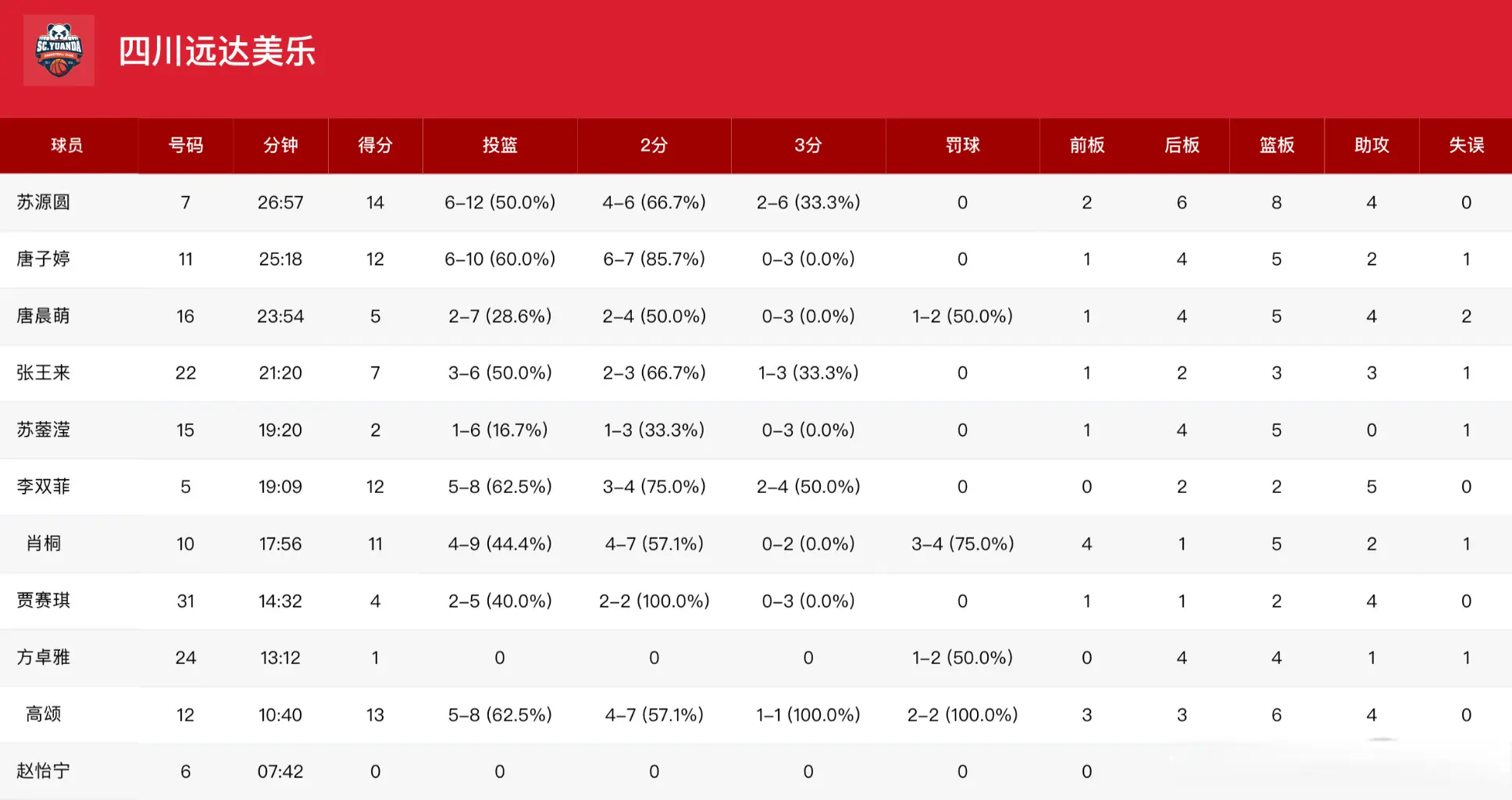Select the 号码 column header
1512x800 pixels.
click(x=186, y=145)
